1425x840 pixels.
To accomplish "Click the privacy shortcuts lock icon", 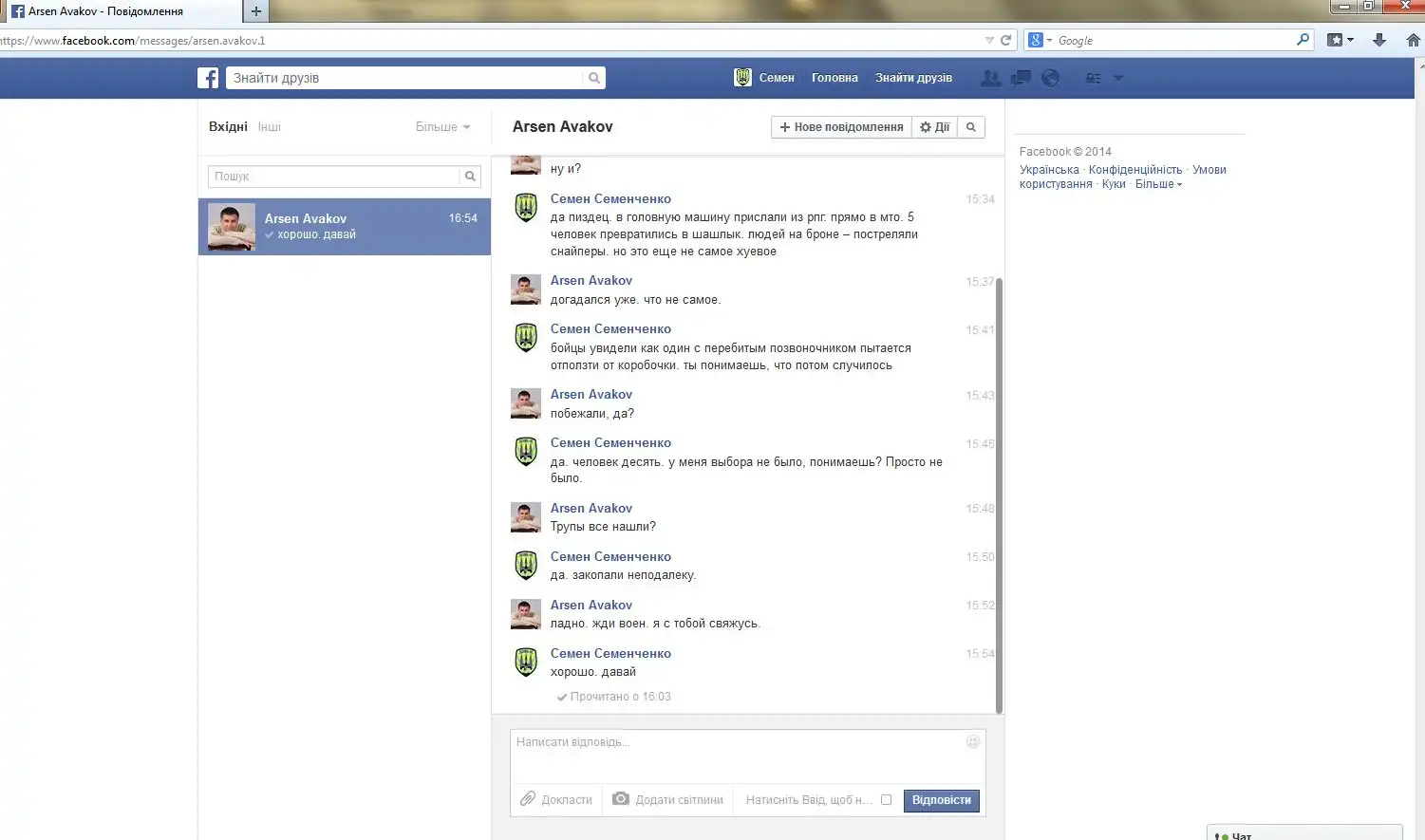I will tap(1093, 78).
